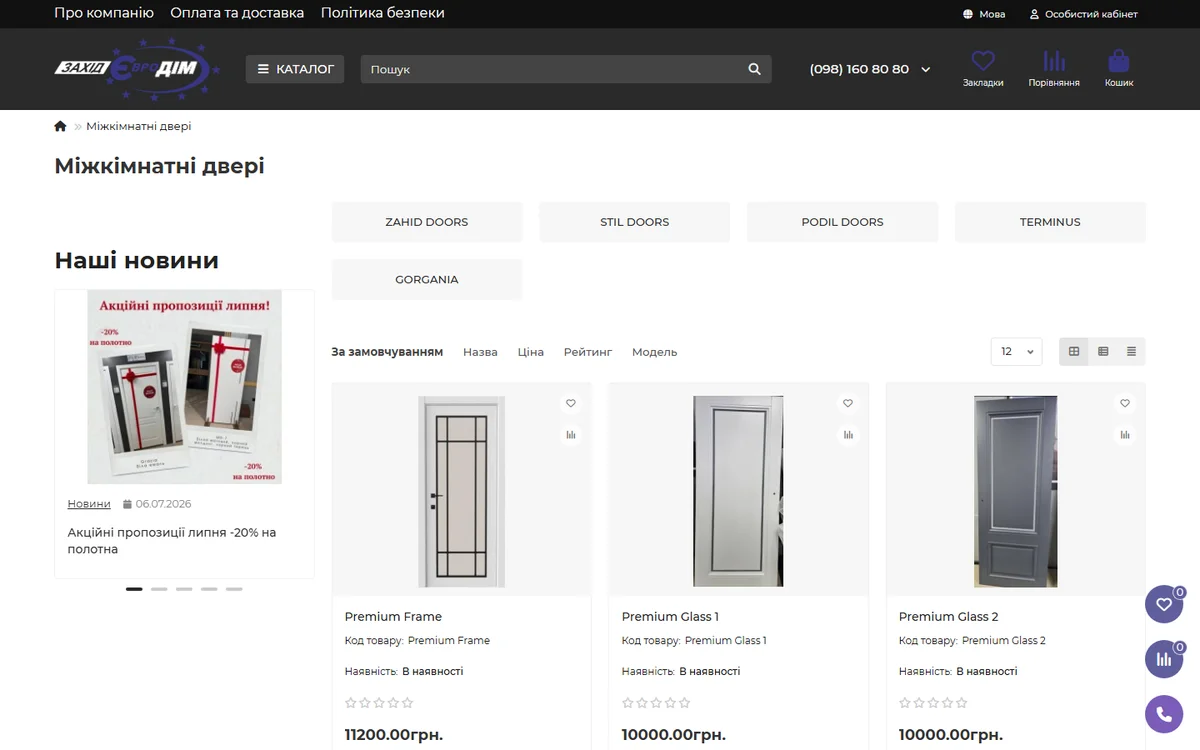Viewport: 1200px width, 750px height.
Task: Click the Захід Євро Дім logo
Action: (138, 69)
